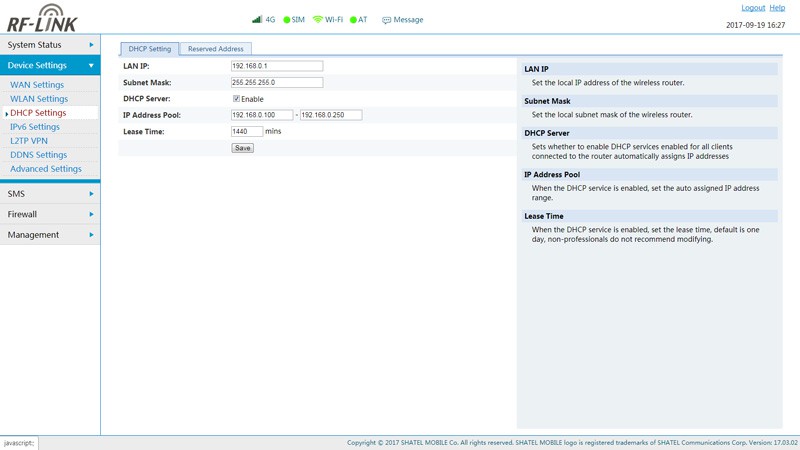Switch to the Reserved Address tab
This screenshot has width=800, height=450.
point(215,48)
